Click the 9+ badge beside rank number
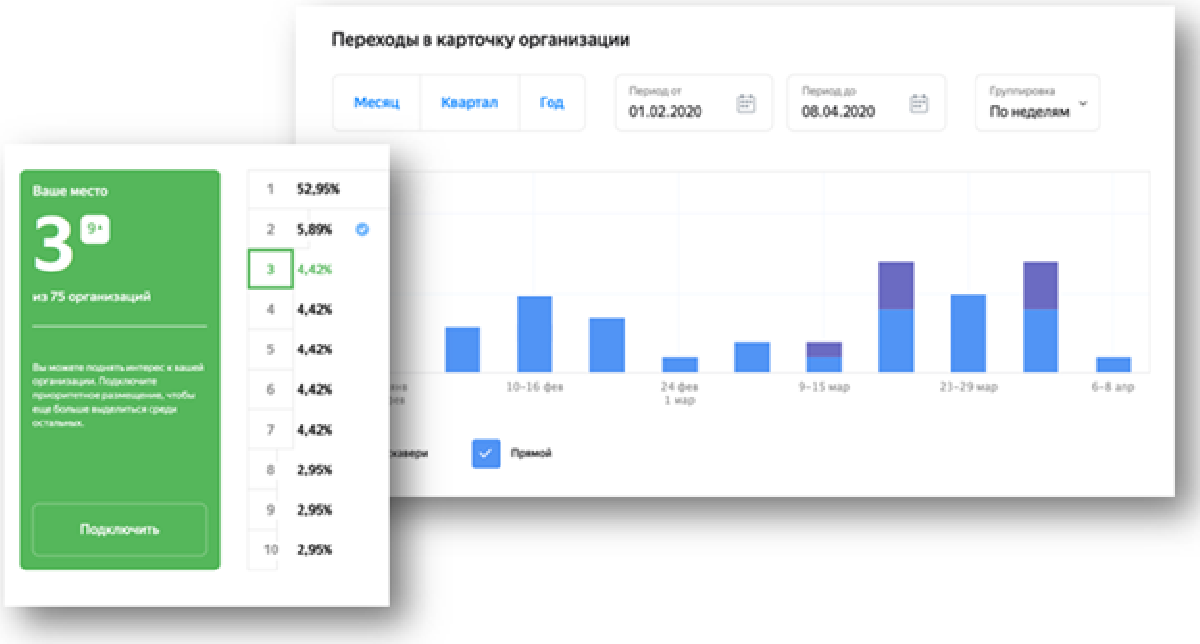The width and height of the screenshot is (1200, 644). coord(97,231)
